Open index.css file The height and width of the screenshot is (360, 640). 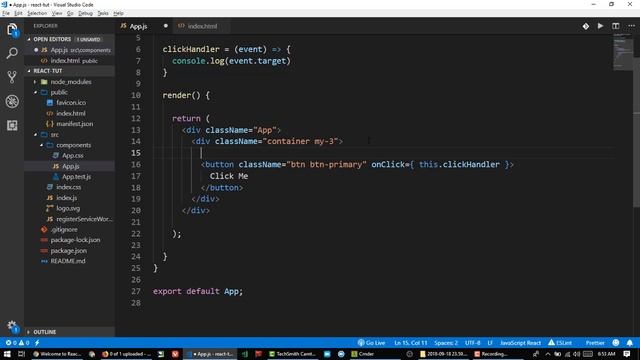[x=69, y=187]
